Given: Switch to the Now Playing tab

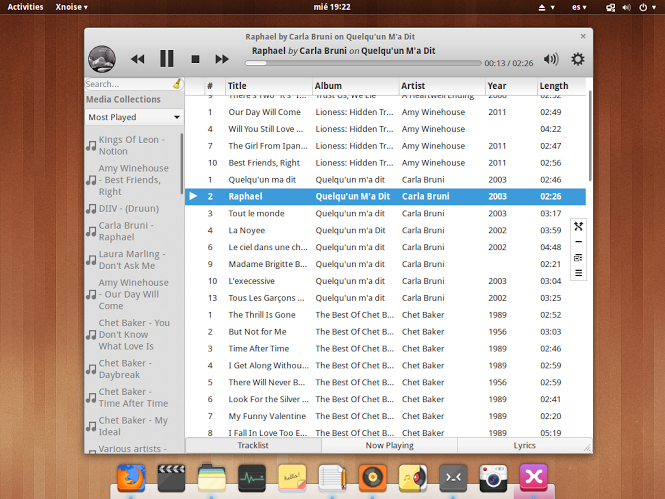Looking at the screenshot, I should click(389, 445).
